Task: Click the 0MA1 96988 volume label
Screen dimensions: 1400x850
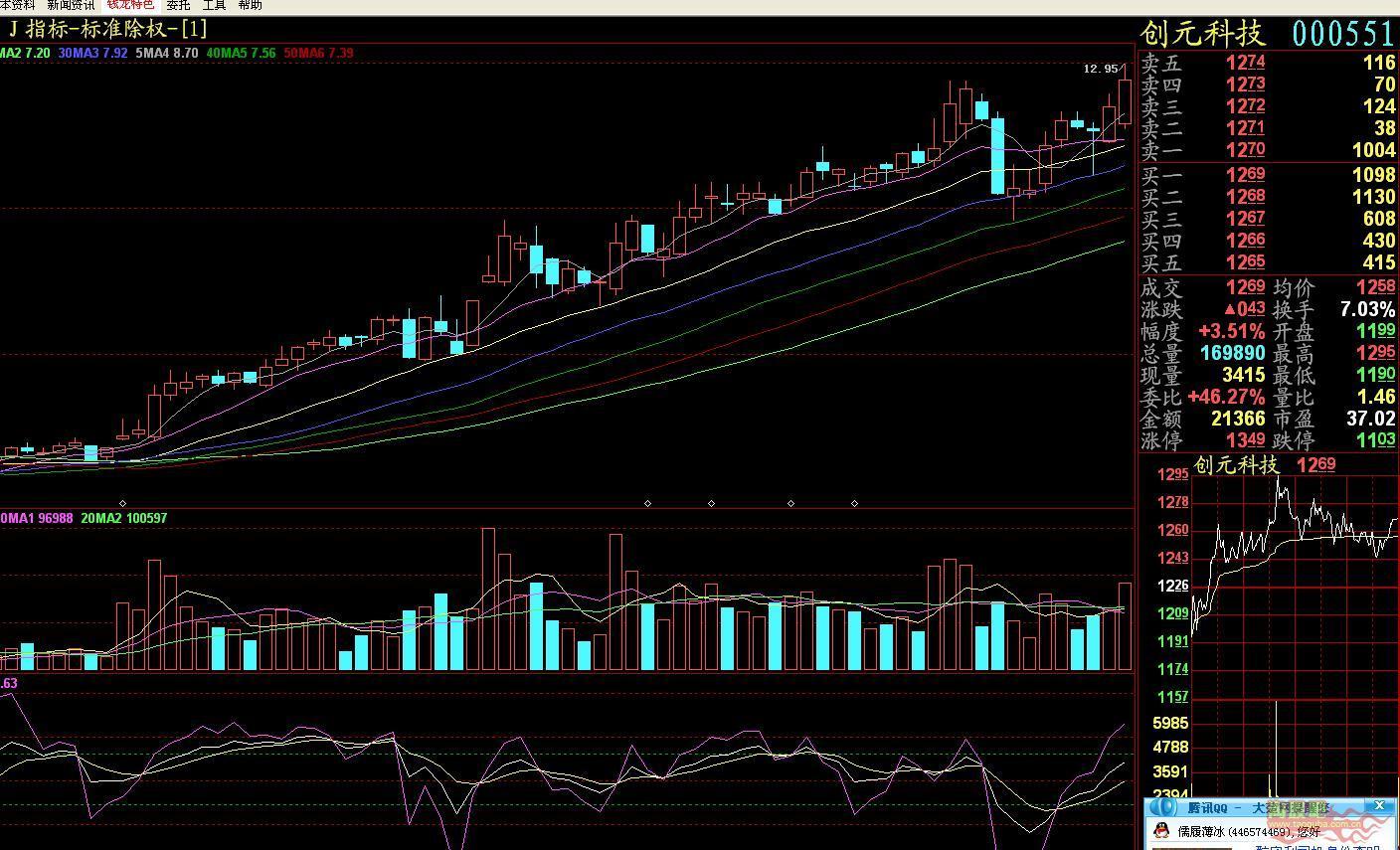Action: [x=36, y=518]
